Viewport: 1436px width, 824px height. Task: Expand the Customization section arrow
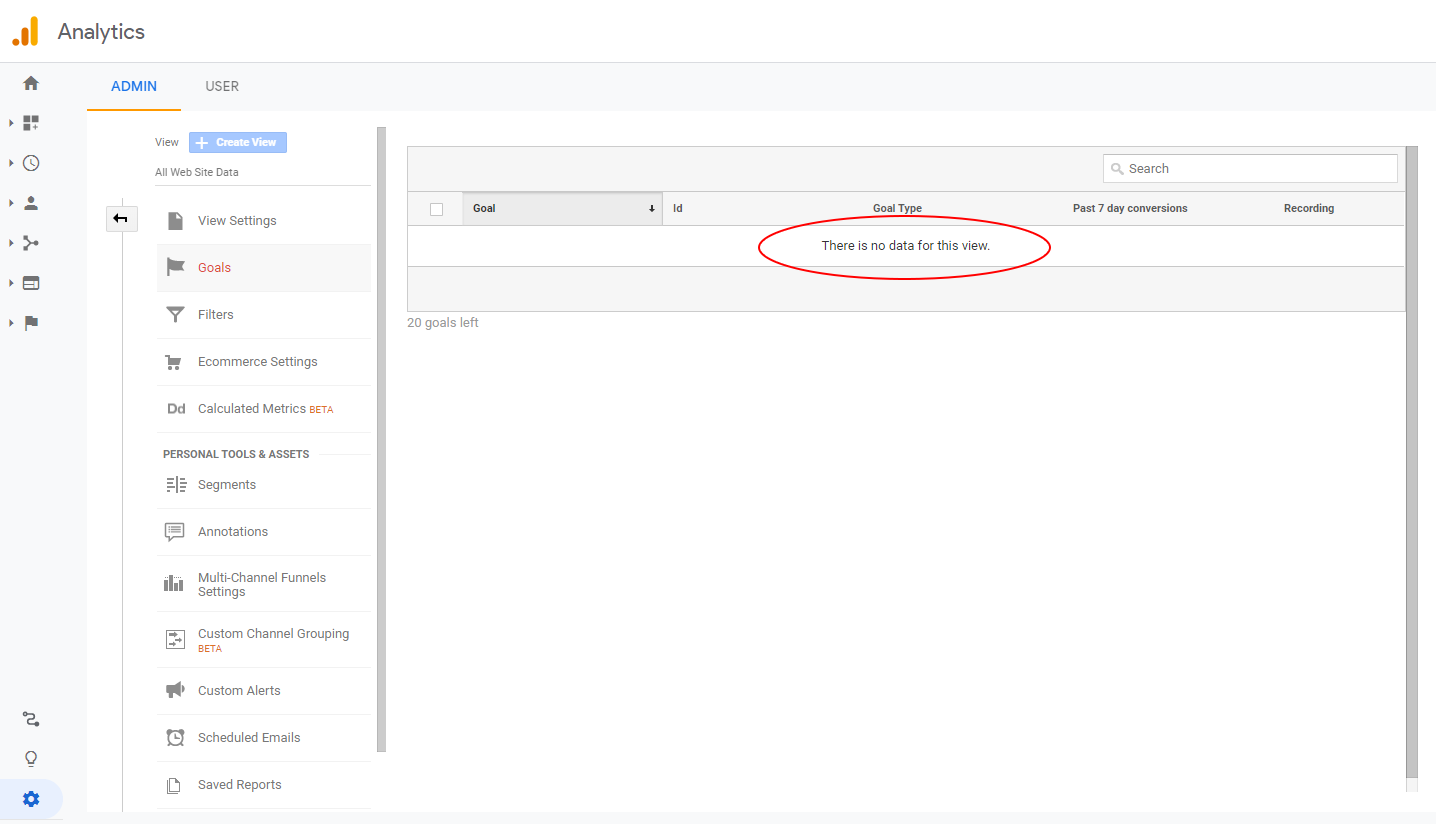pyautogui.click(x=11, y=123)
